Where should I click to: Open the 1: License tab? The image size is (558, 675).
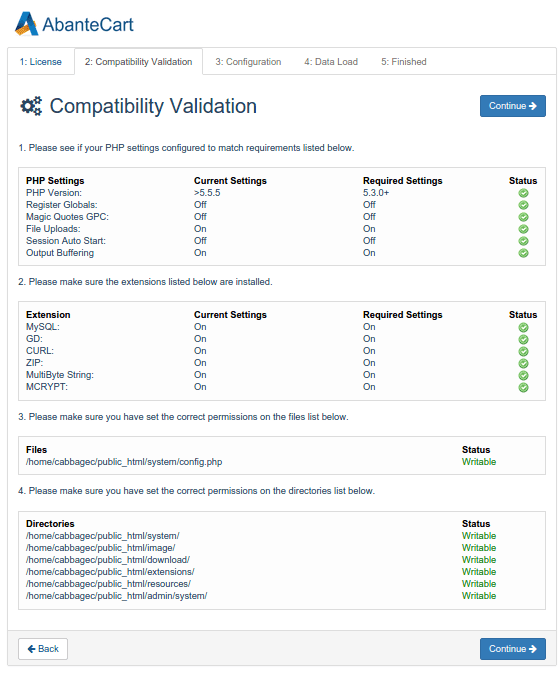(40, 62)
